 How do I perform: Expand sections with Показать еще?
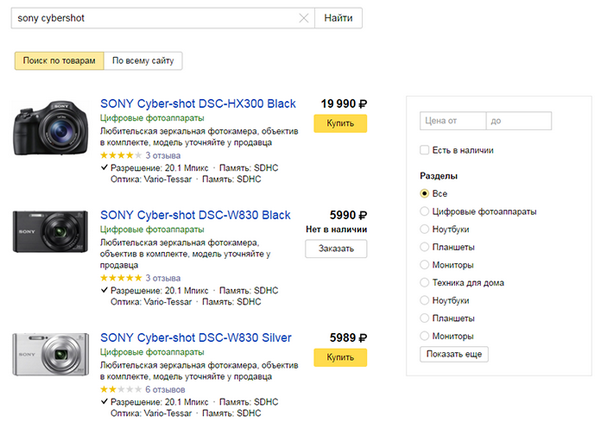(455, 354)
